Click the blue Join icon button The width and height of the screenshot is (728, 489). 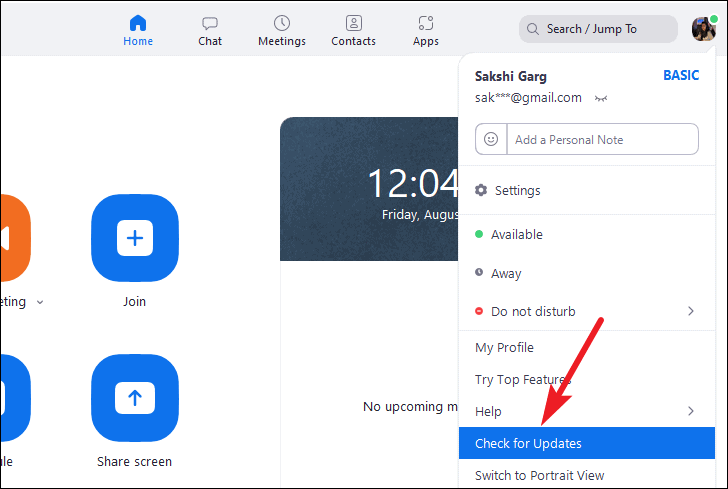[135, 238]
